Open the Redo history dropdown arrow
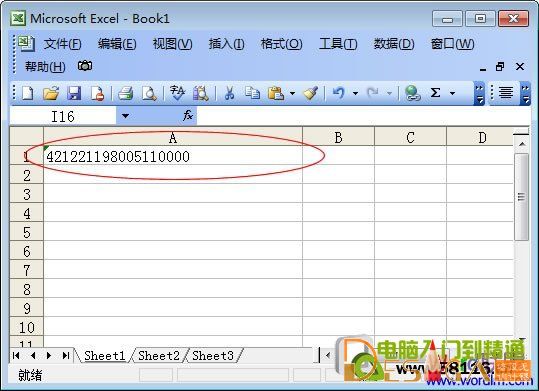This screenshot has width=539, height=391. [389, 93]
